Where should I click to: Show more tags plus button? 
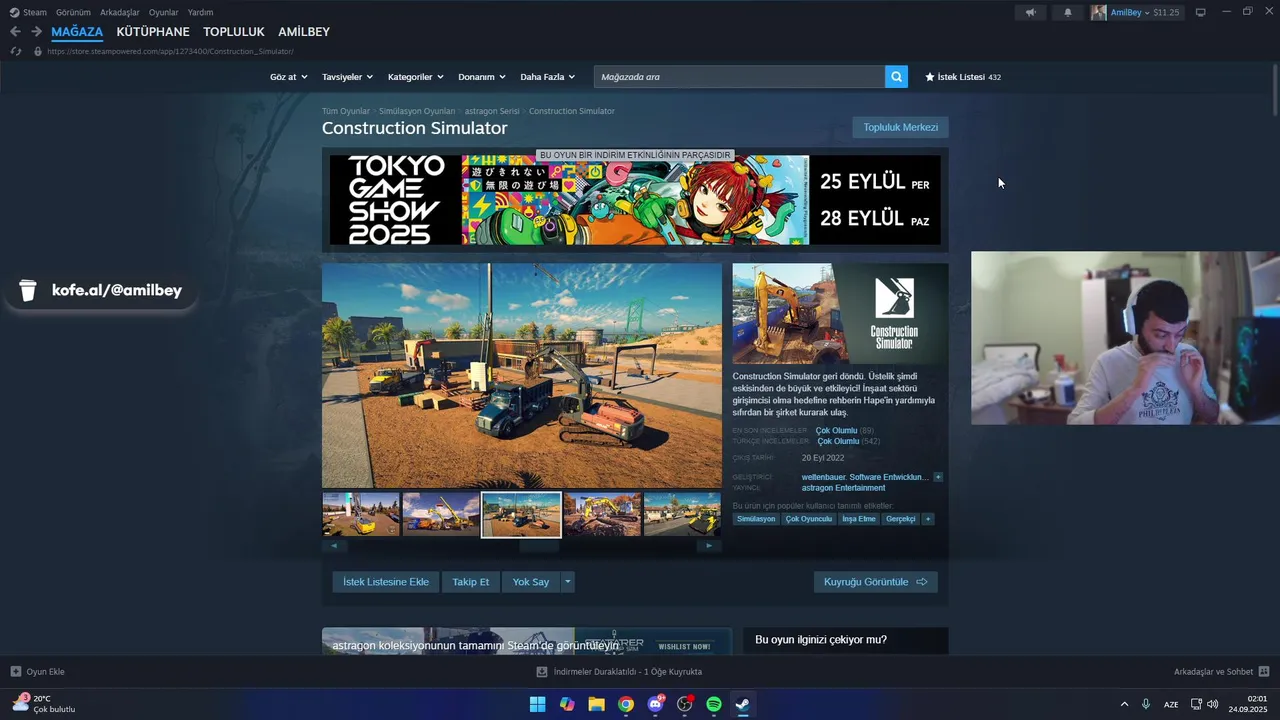pyautogui.click(x=928, y=519)
